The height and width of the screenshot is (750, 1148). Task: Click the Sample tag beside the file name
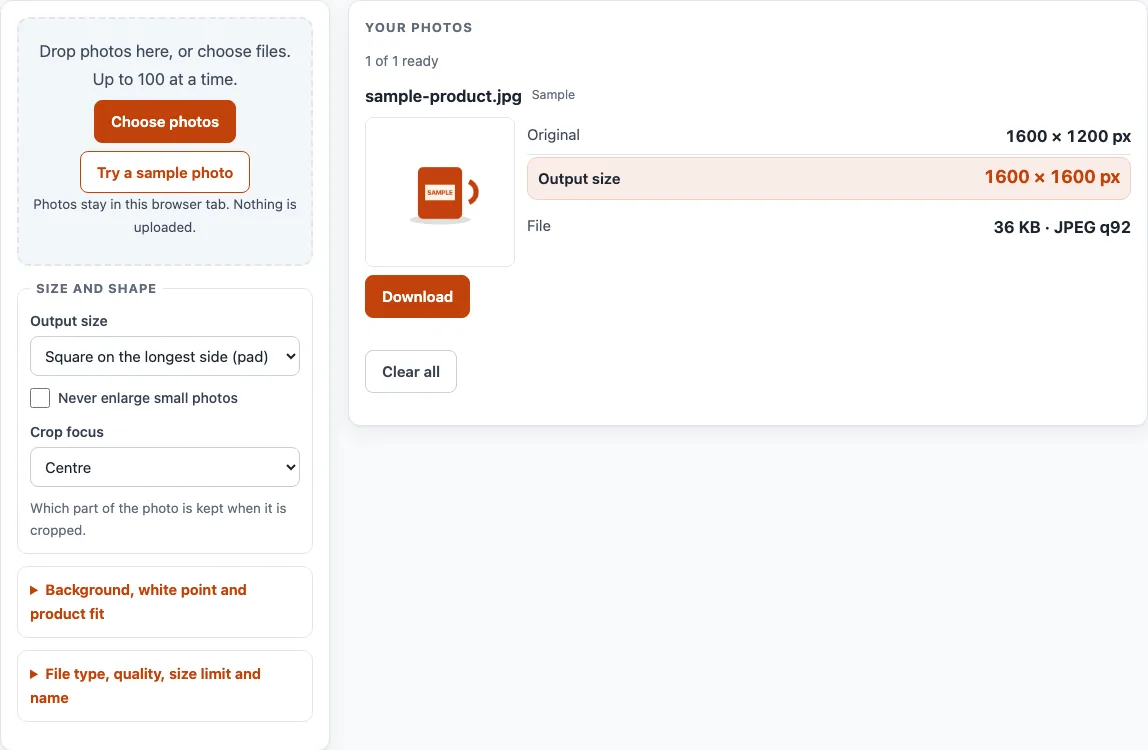coord(553,94)
